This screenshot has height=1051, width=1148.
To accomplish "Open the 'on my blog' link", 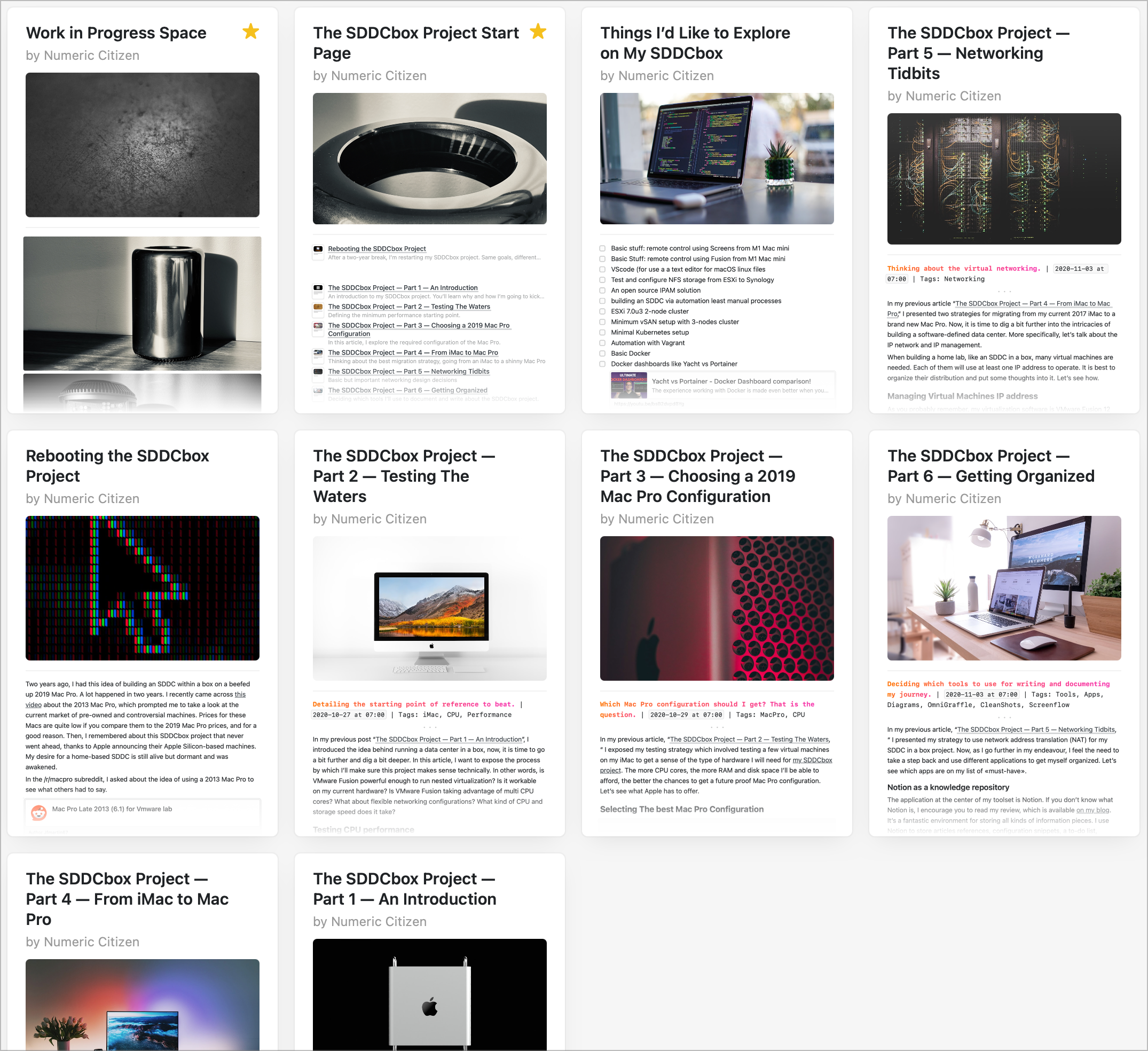I will pos(1092,810).
